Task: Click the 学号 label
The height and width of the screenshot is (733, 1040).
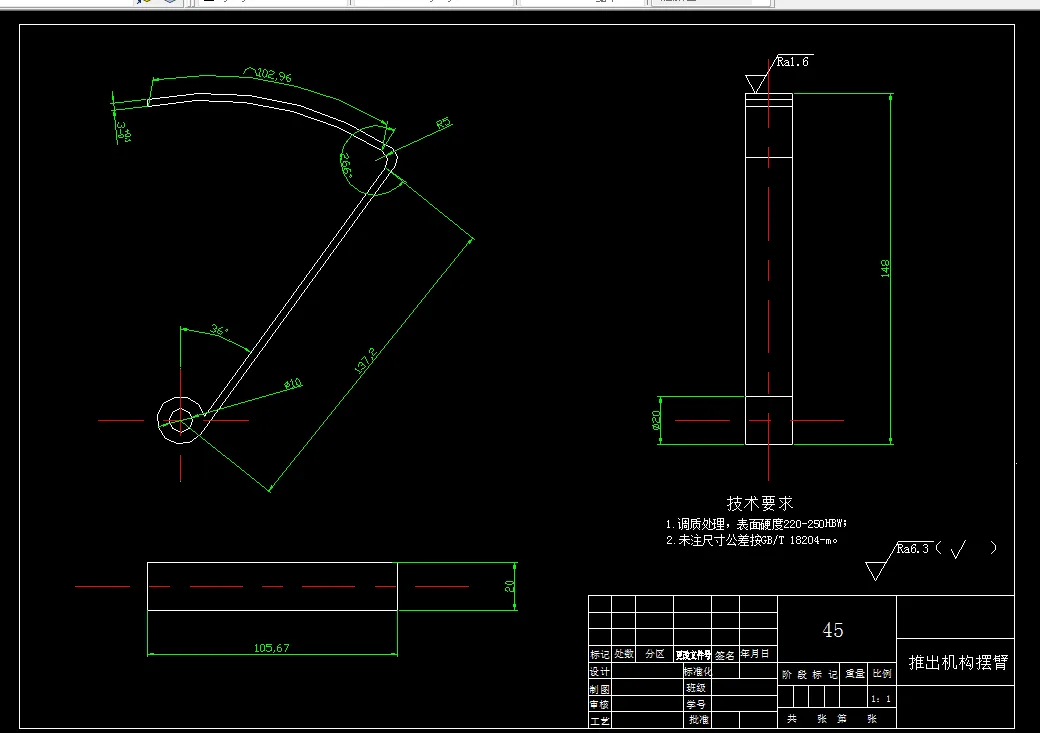Action: coord(696,704)
